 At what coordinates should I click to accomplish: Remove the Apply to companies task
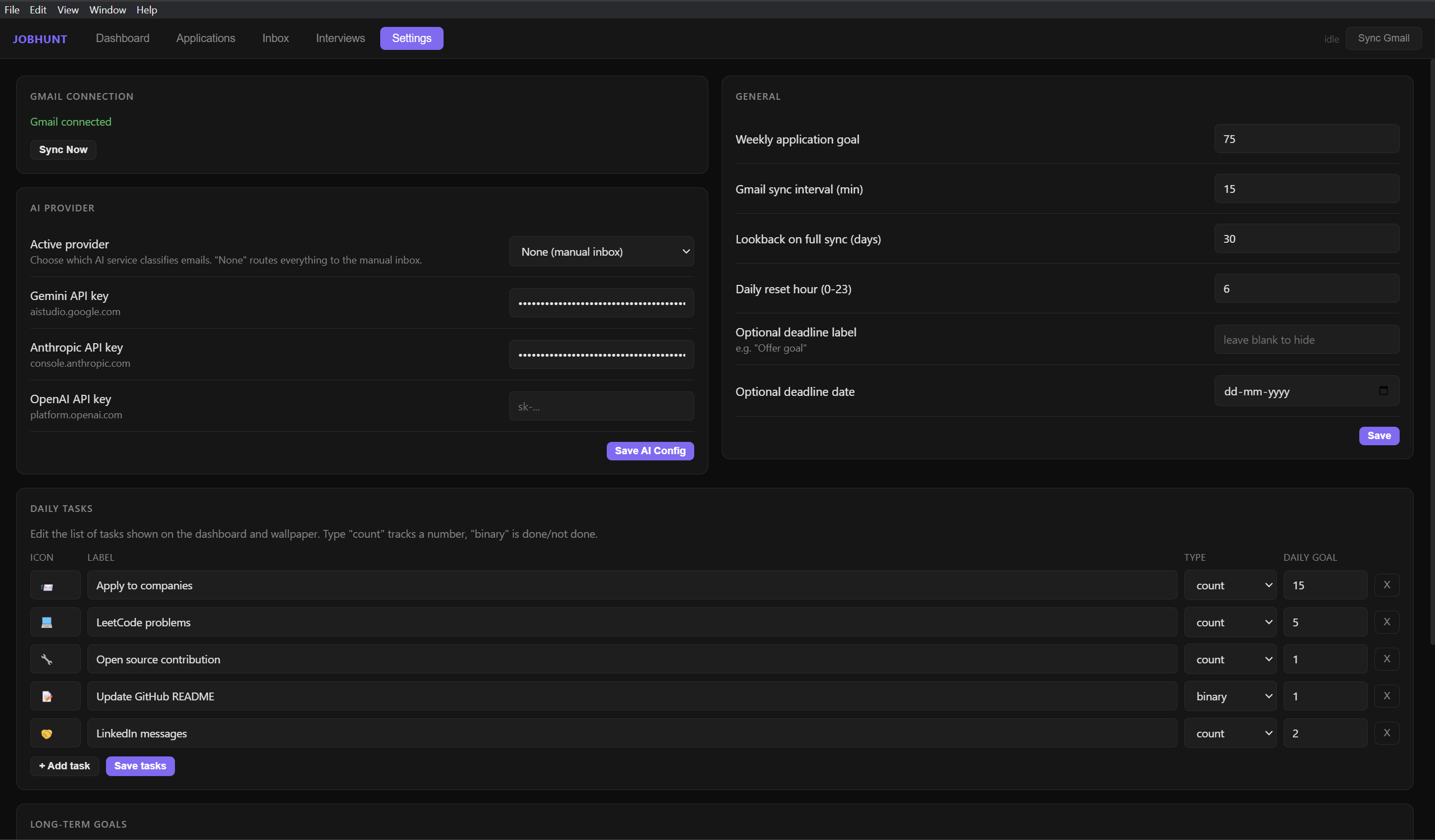pos(1387,585)
